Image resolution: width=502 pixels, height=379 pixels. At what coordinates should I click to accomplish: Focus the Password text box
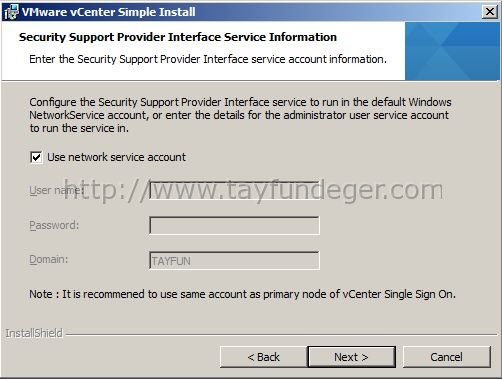coord(234,225)
